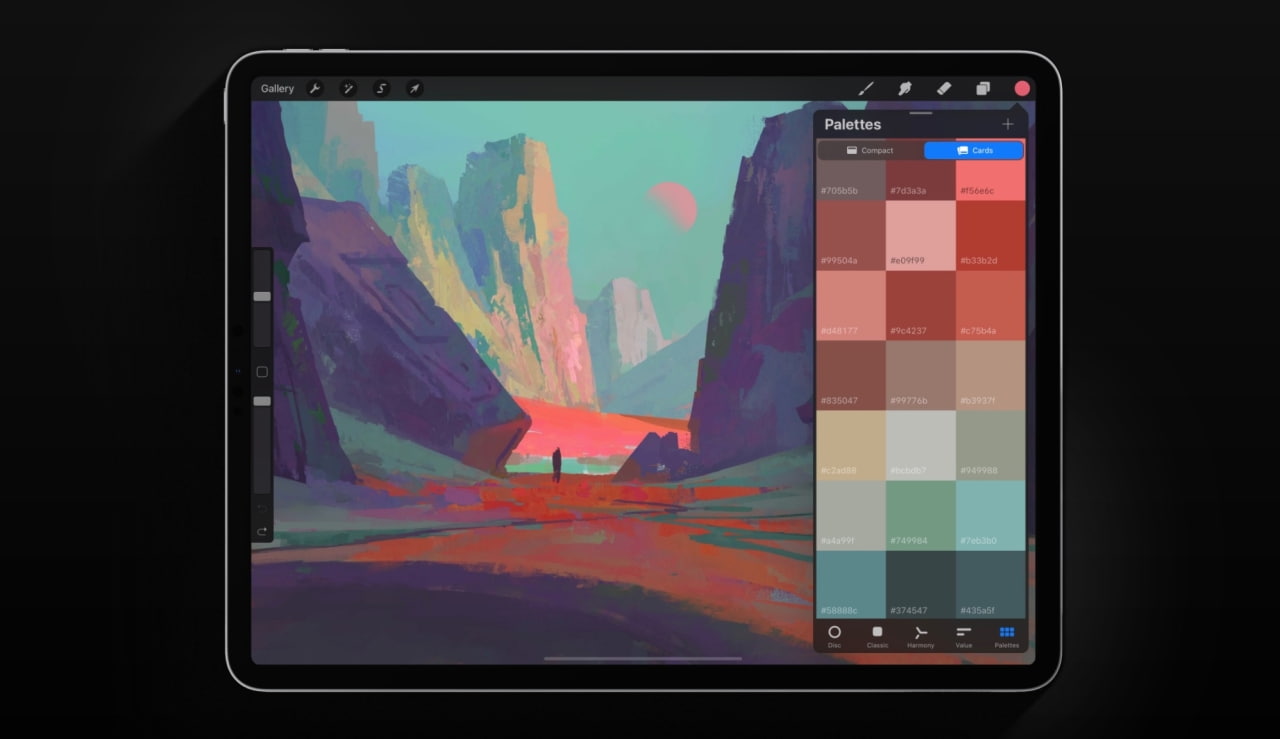Activate the Selections tool
Screen dimensions: 1280x739
381,88
